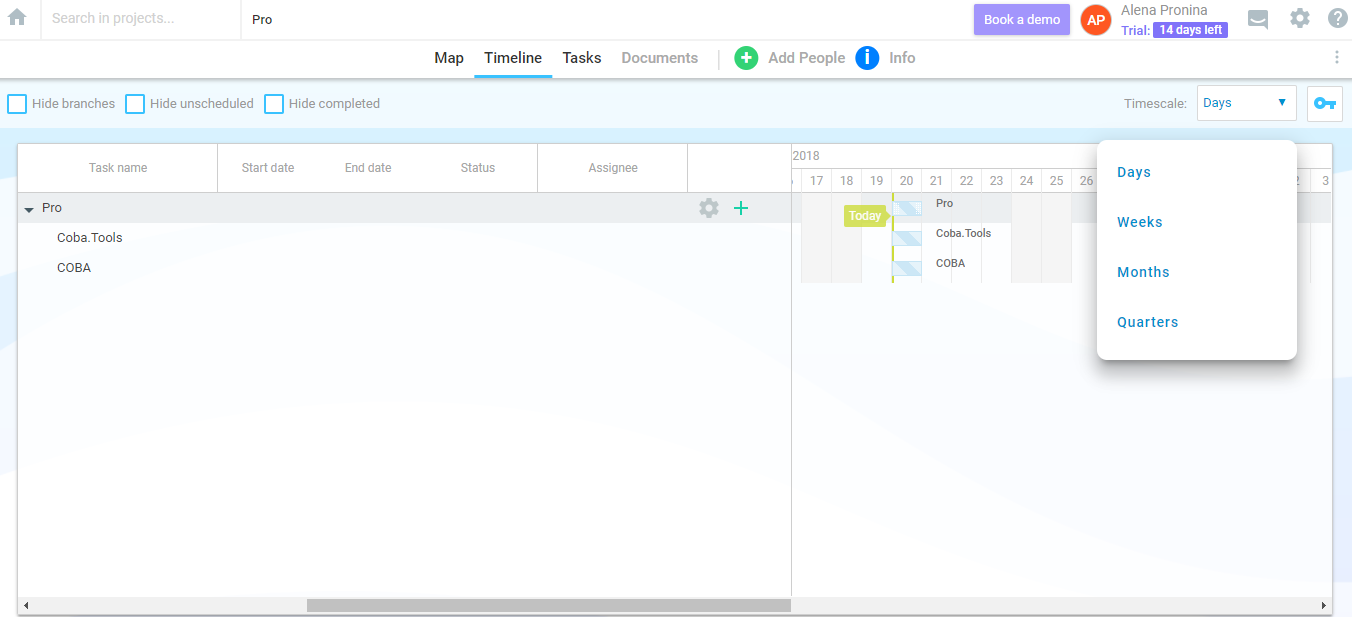Click the 2018 year label

point(806,156)
